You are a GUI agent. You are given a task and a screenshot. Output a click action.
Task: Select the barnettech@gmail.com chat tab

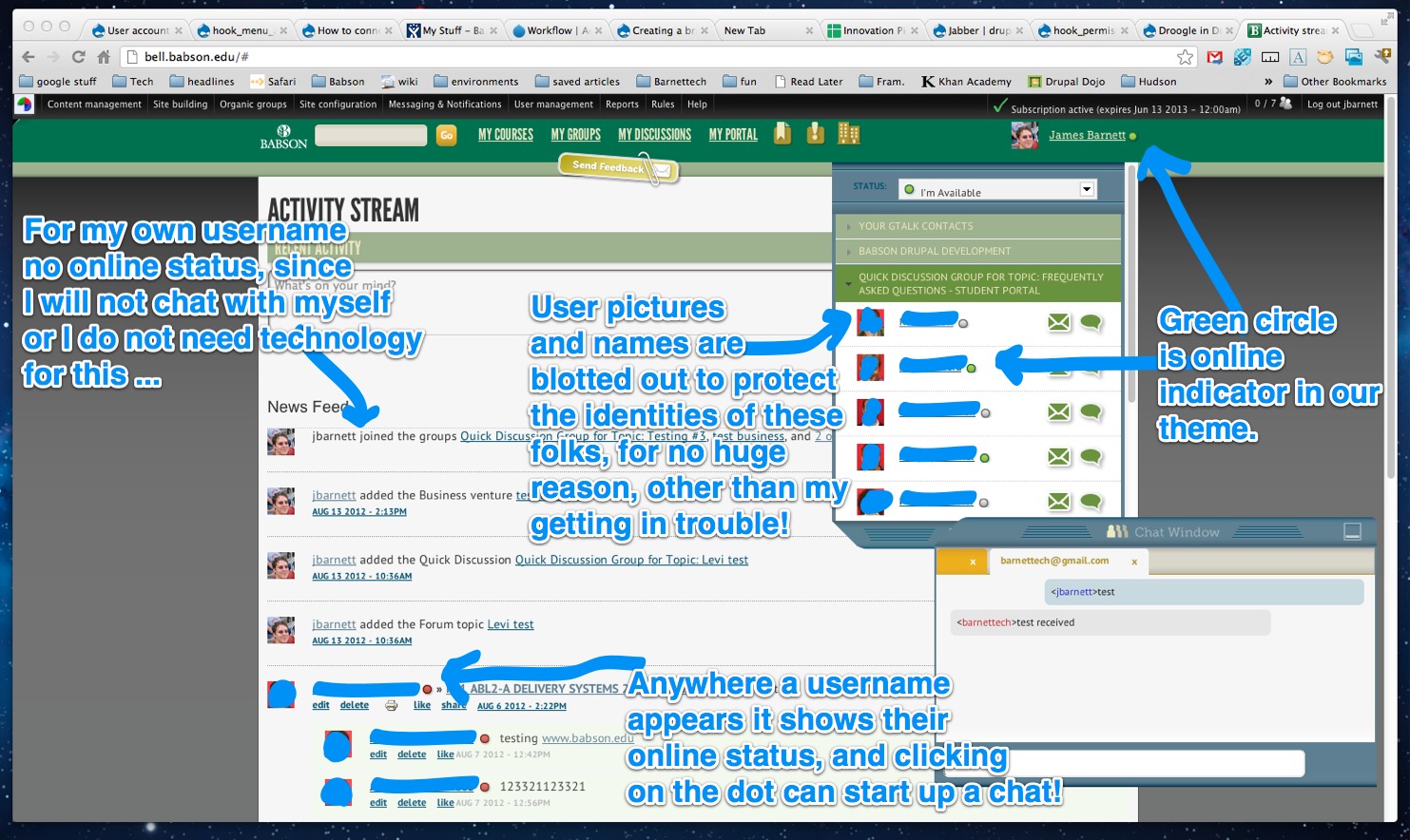coord(1053,562)
